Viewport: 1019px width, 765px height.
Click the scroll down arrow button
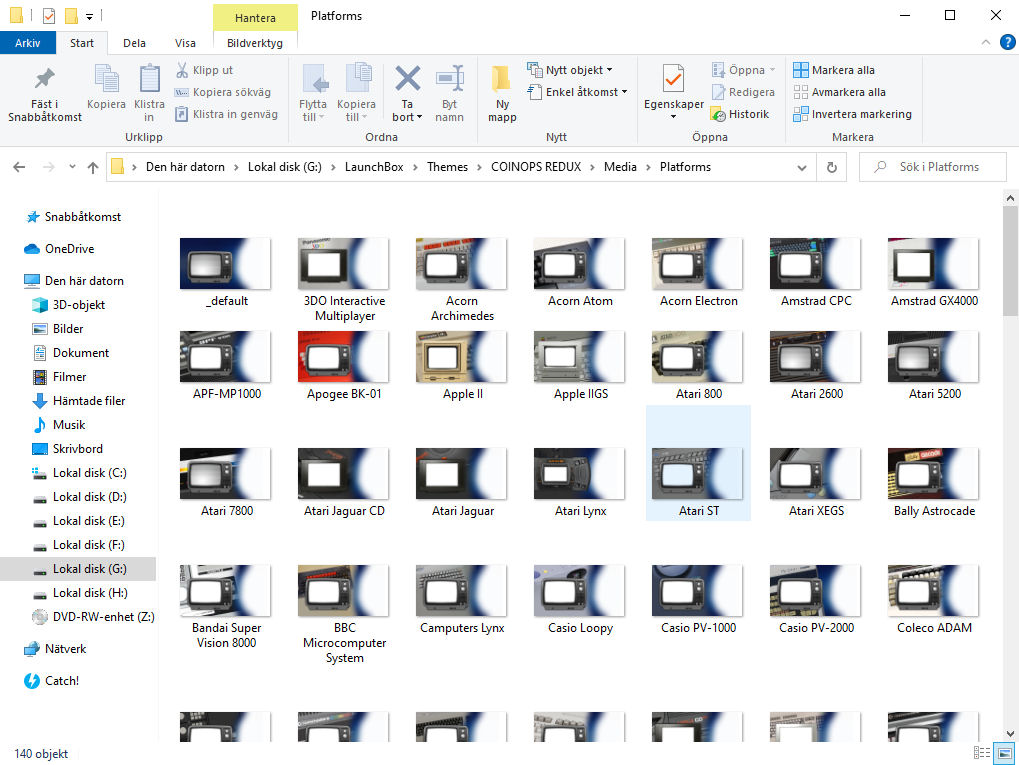point(1010,733)
